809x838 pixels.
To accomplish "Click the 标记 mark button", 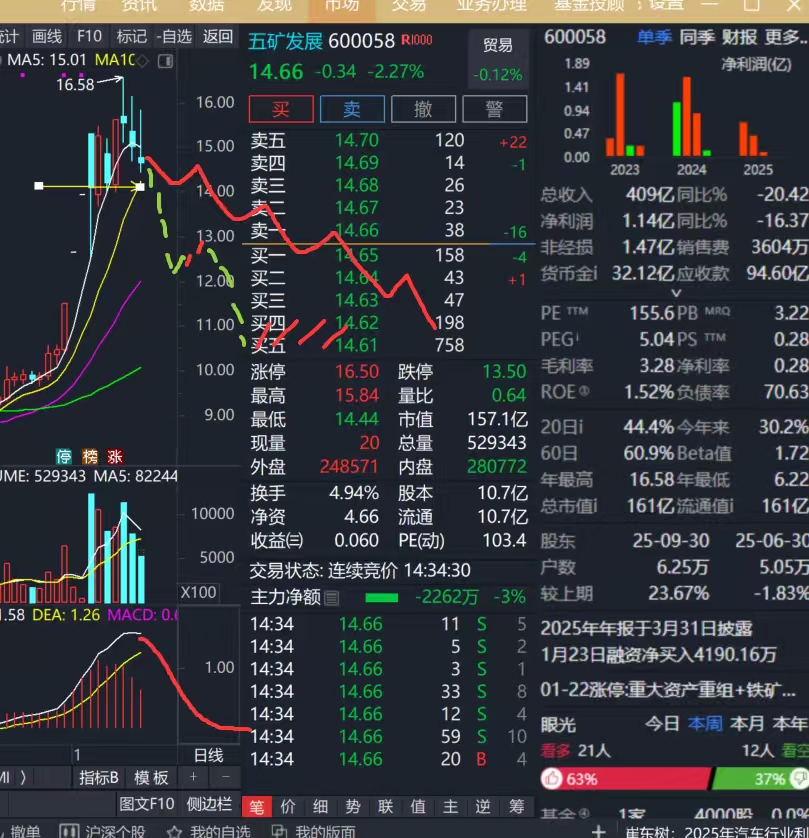I will pos(131,36).
